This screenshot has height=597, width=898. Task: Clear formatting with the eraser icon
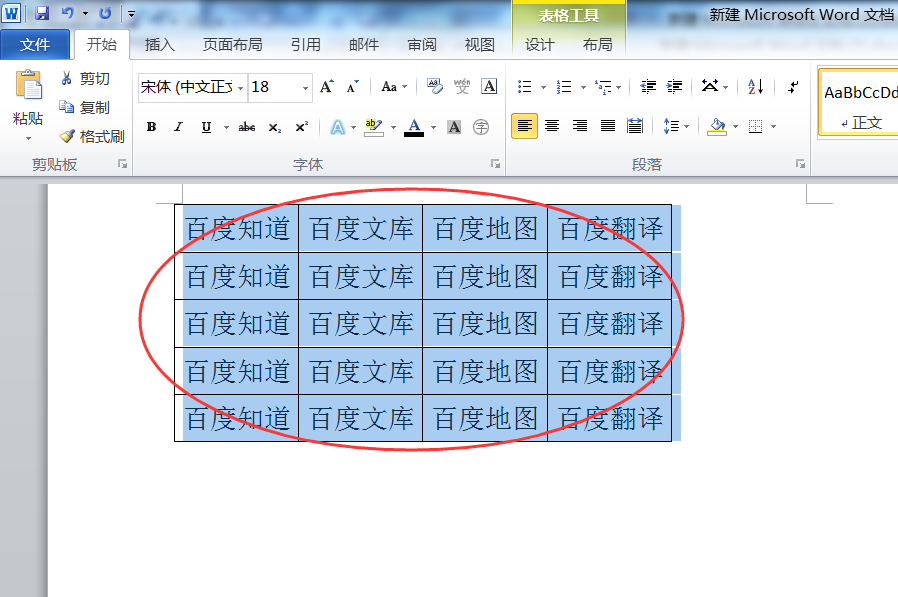(x=435, y=87)
